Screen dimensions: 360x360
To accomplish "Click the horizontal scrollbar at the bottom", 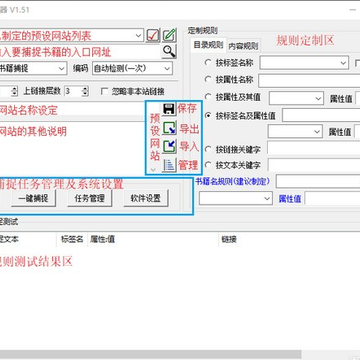I will [150, 355].
